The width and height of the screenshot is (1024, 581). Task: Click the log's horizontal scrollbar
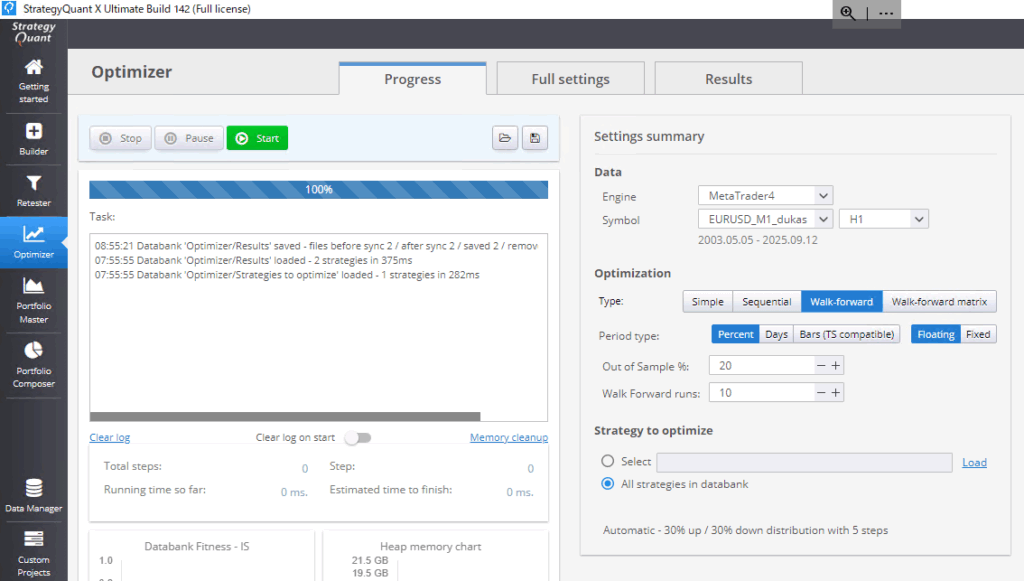tap(285, 416)
